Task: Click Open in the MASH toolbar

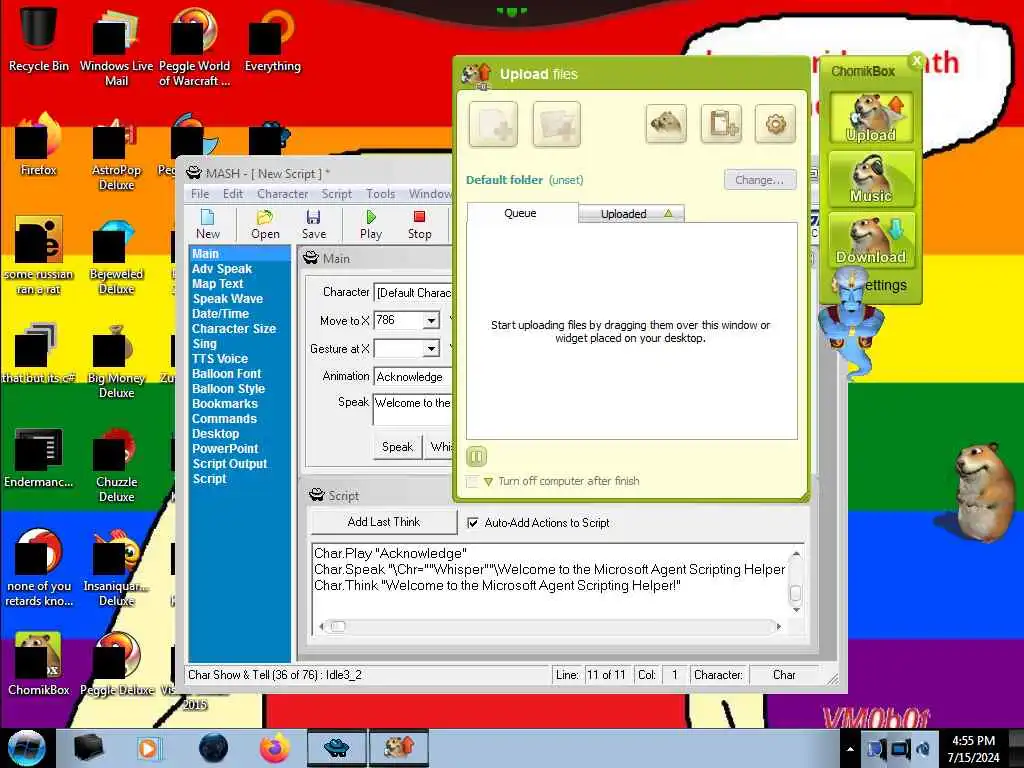Action: 265,225
